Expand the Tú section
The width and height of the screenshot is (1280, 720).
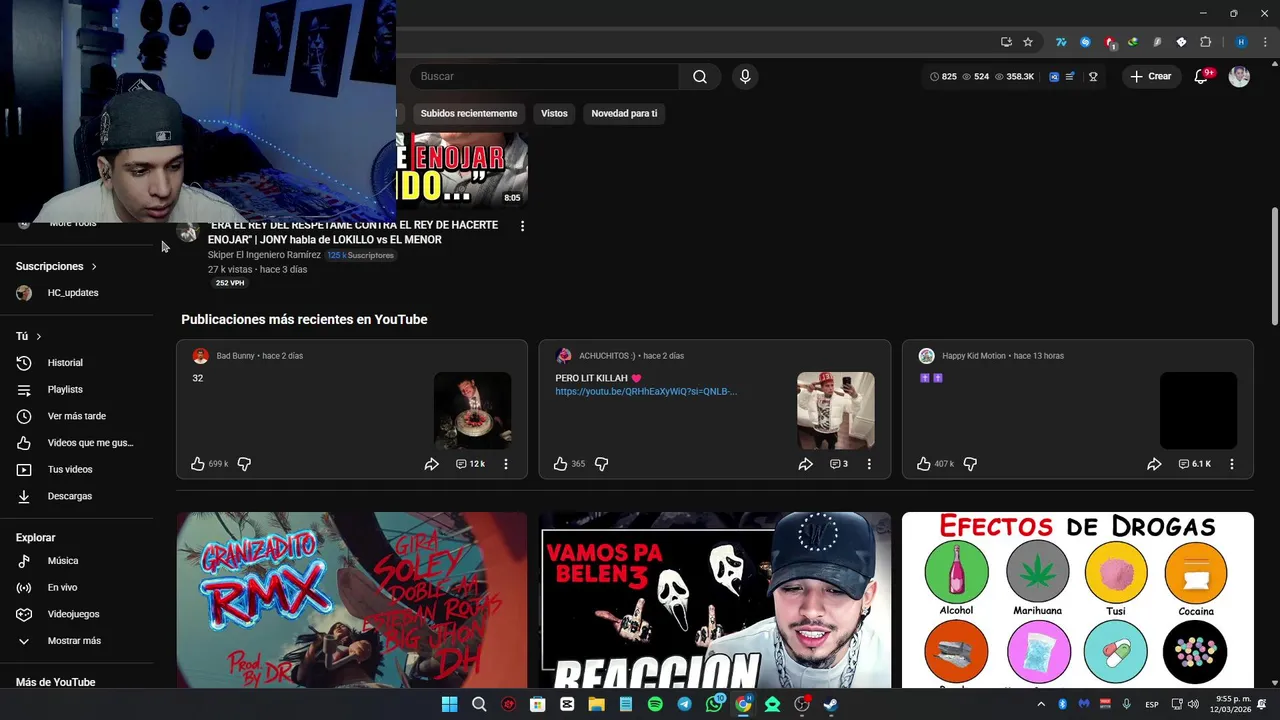coord(29,336)
